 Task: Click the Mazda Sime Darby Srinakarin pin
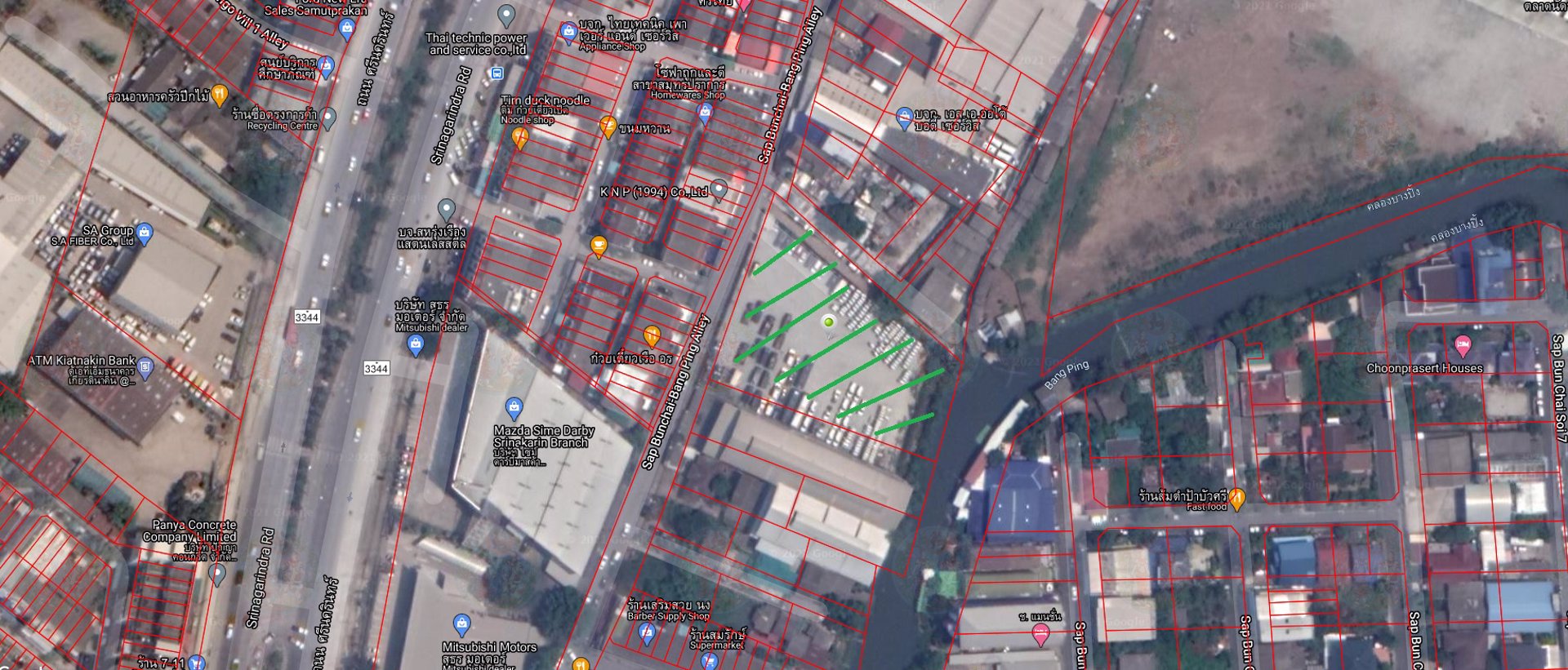[x=514, y=407]
